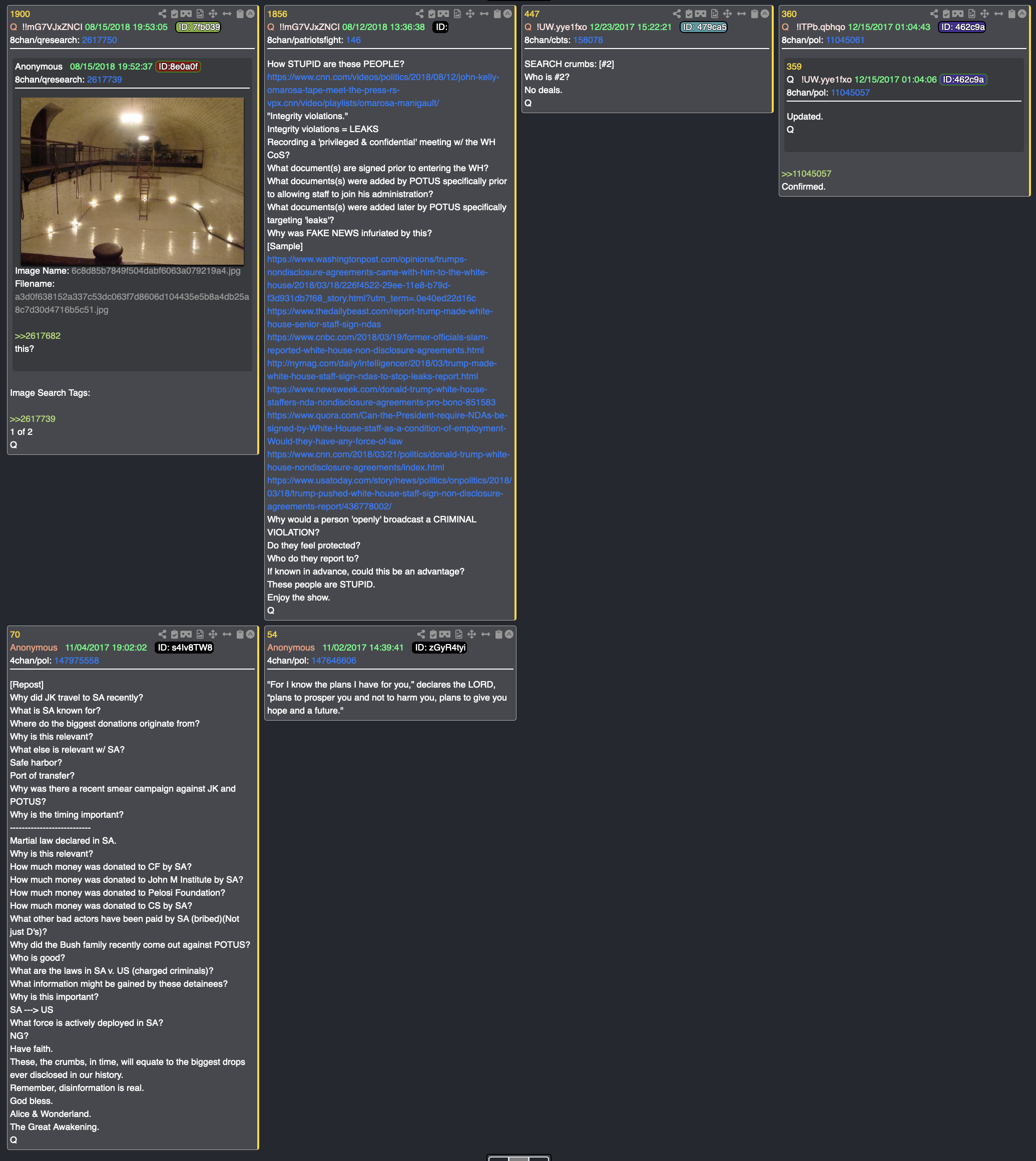Viewport: 1036px width, 1161px height.
Task: Click green ID: 7fb039 badge
Action: pyautogui.click(x=198, y=27)
